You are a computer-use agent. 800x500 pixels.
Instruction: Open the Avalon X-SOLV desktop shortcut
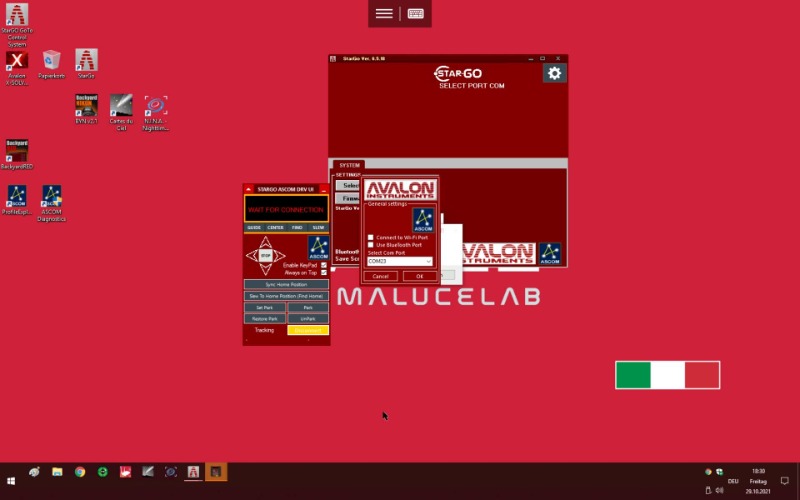point(17,68)
